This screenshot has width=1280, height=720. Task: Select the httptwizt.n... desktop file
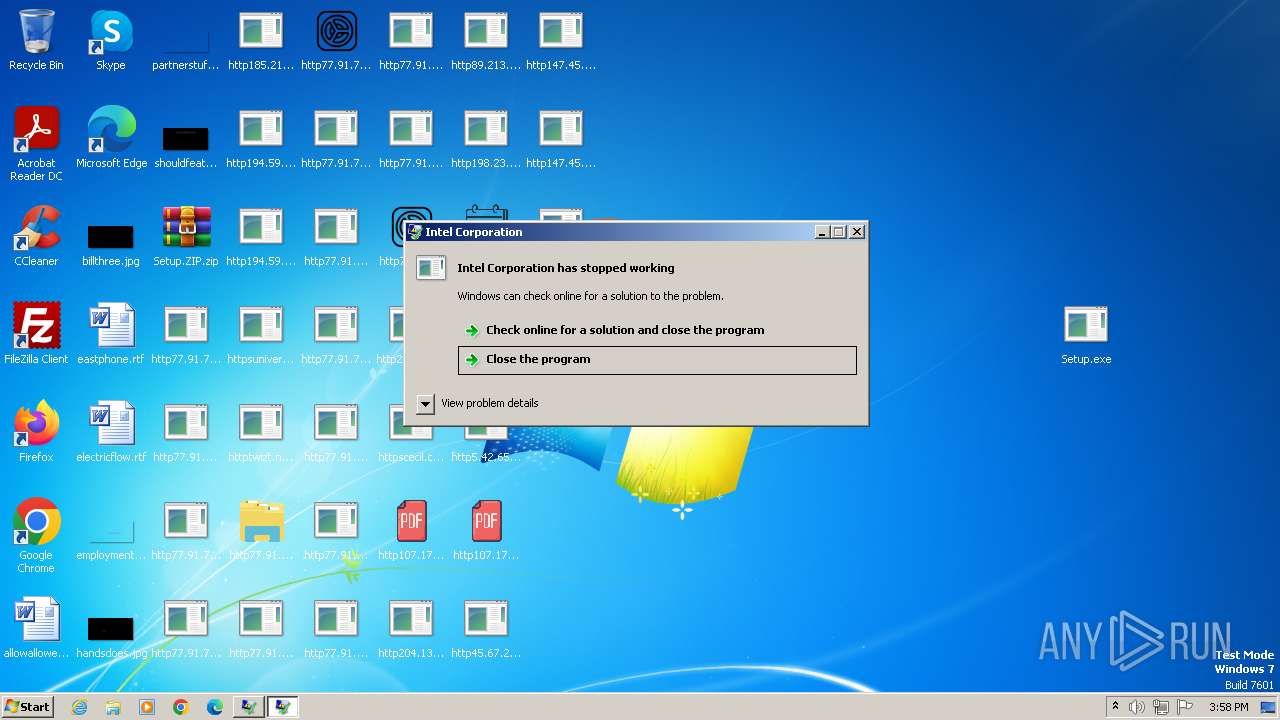click(x=261, y=433)
